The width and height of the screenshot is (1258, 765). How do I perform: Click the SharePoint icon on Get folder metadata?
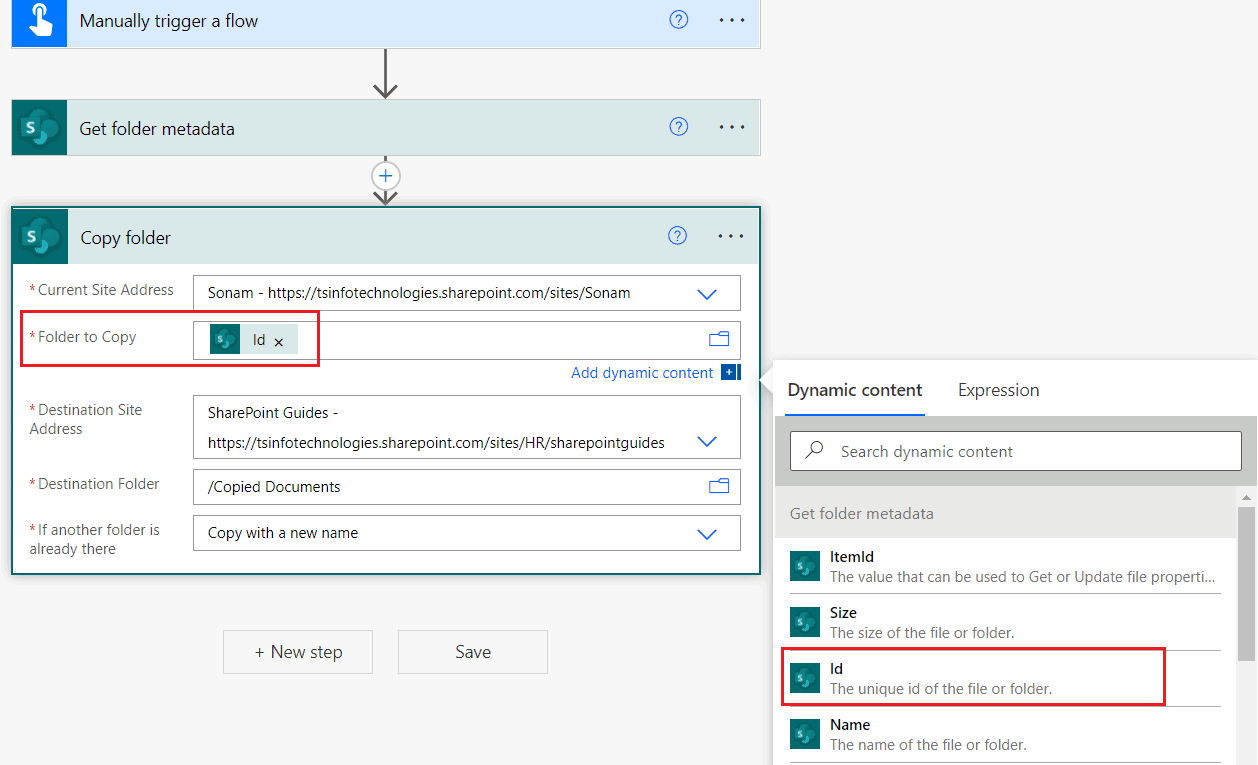click(38, 127)
